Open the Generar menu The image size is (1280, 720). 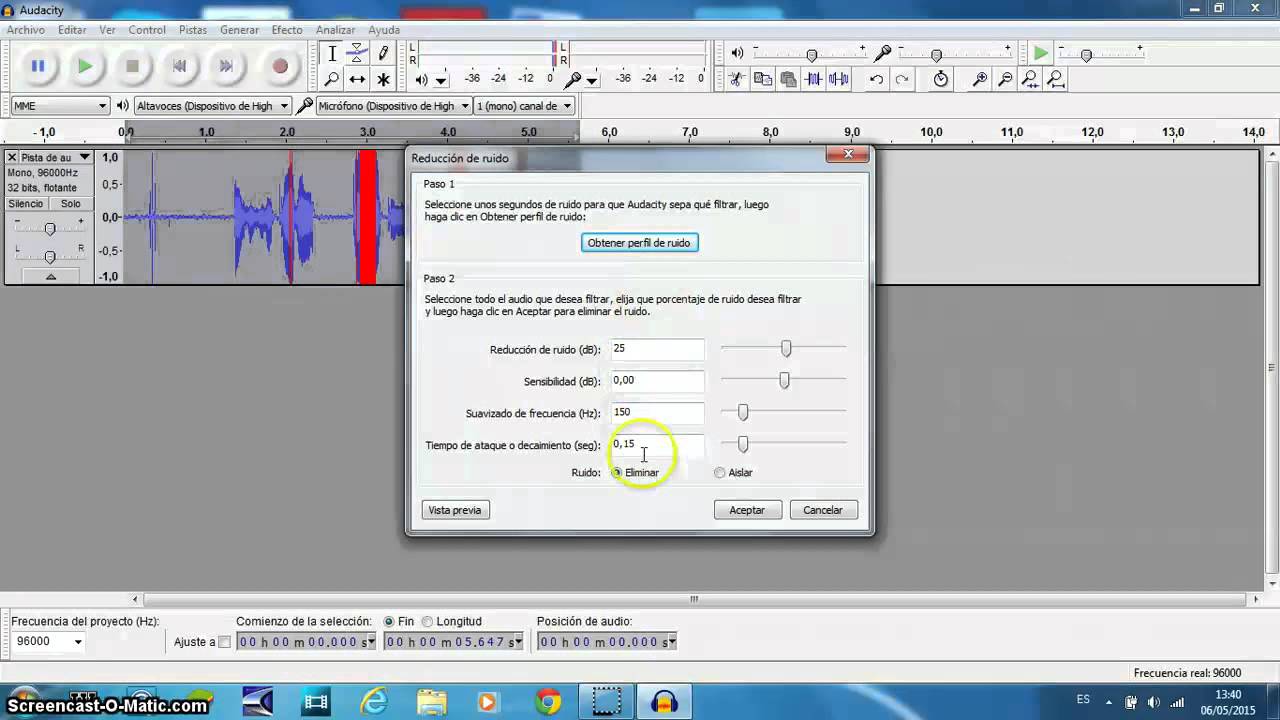[x=240, y=30]
